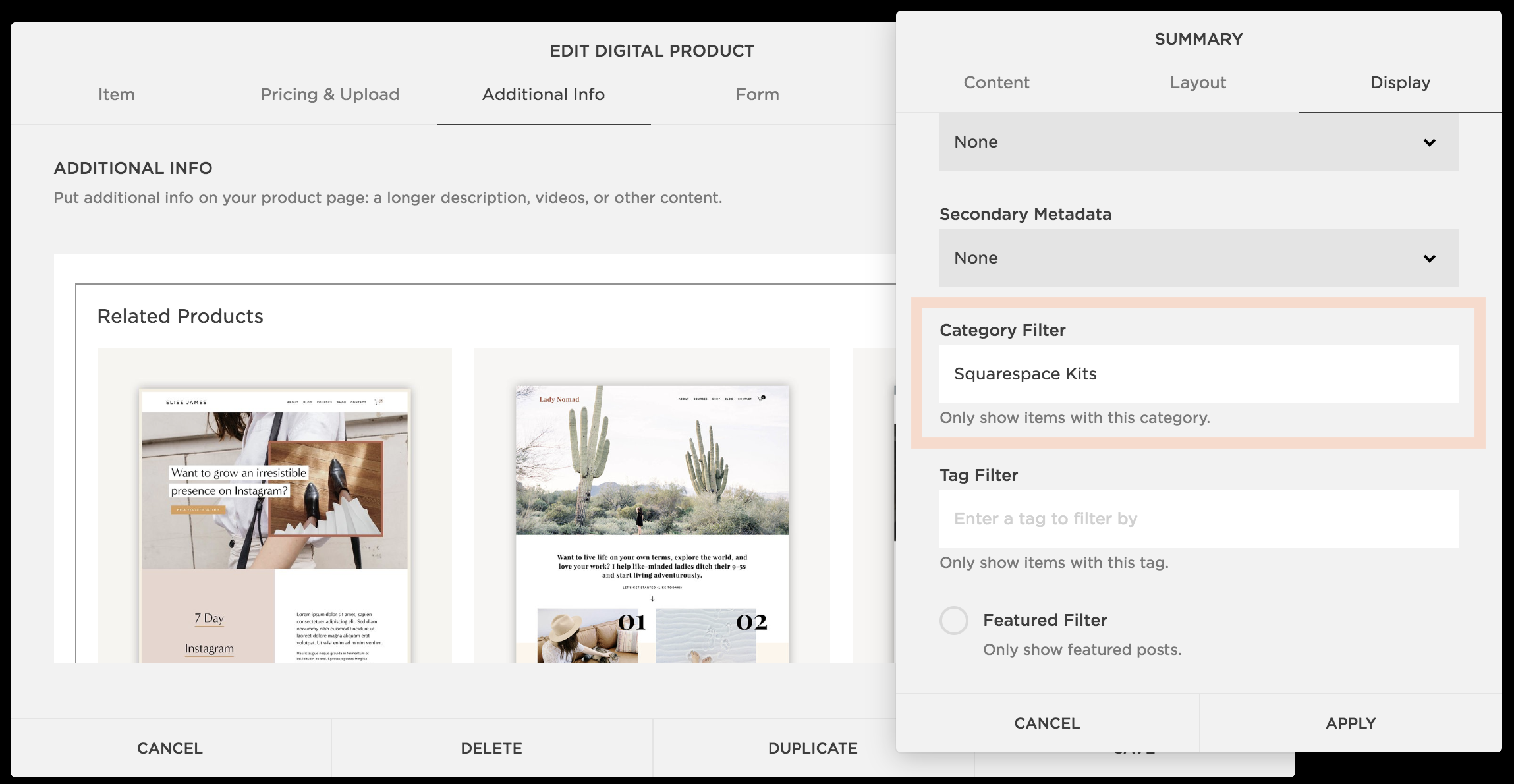Click chevron arrow on top None dropdown
Viewport: 1514px width, 784px height.
[1429, 142]
